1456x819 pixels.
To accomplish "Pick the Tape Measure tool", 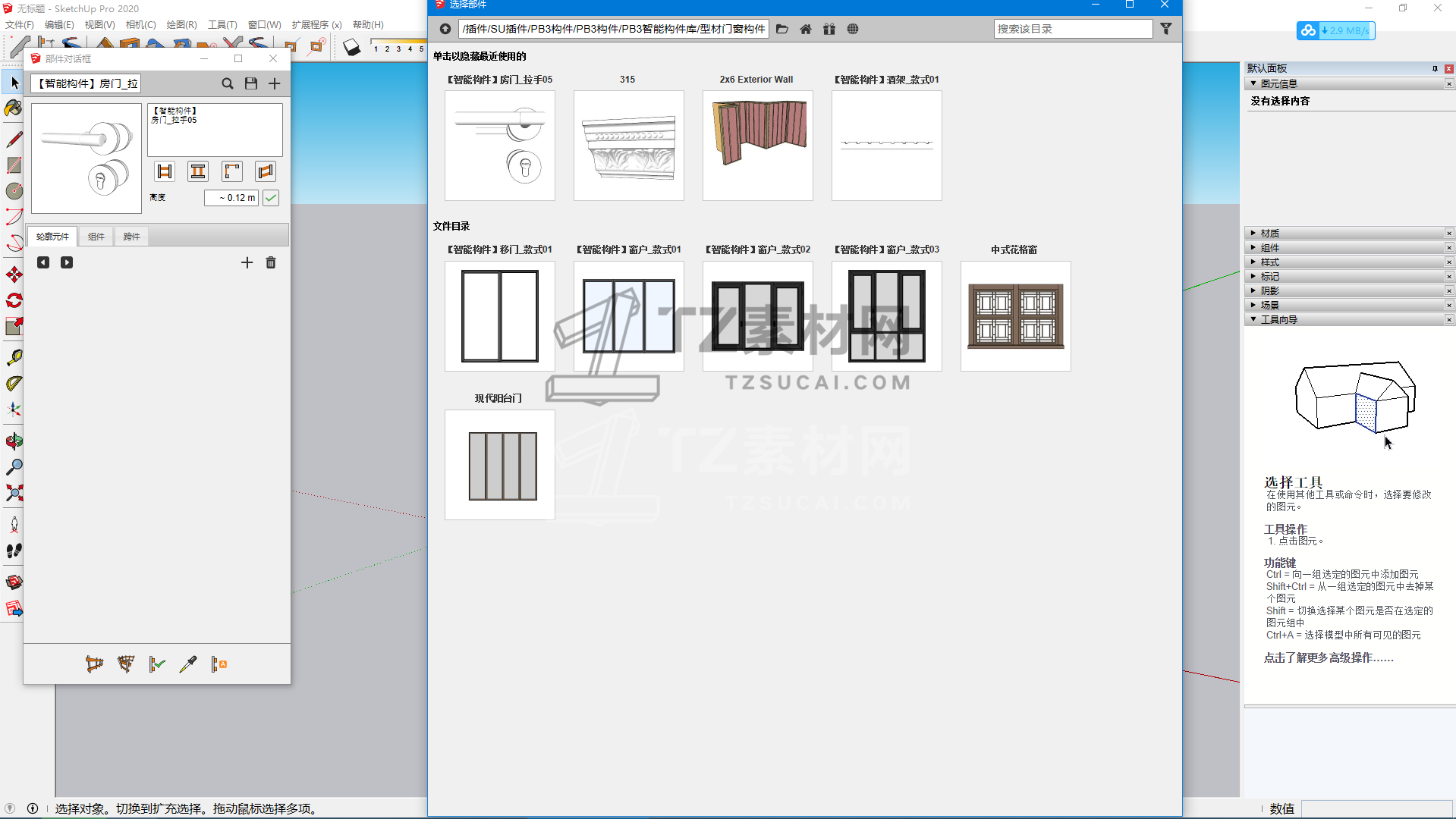I will tap(14, 357).
